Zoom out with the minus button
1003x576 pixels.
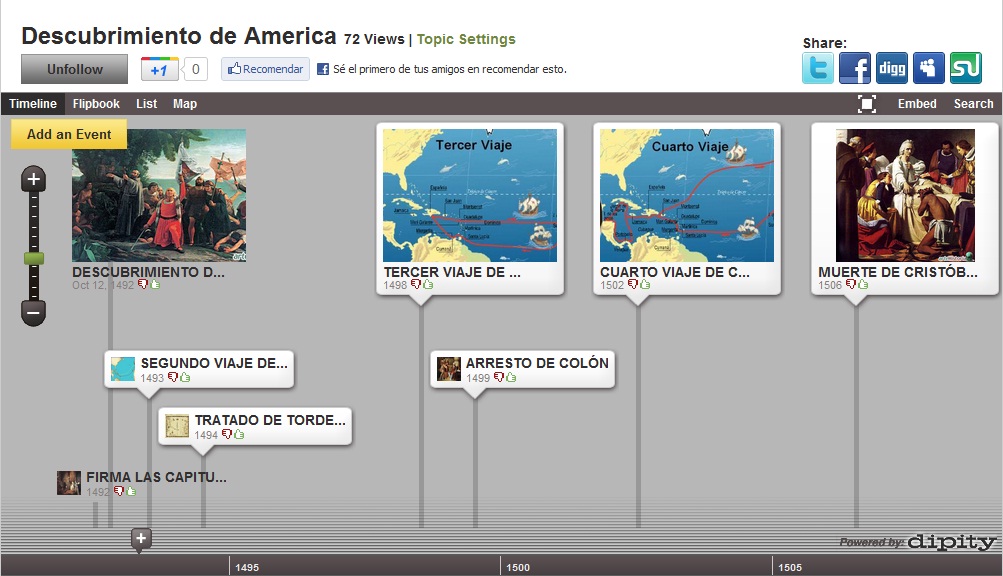[x=33, y=313]
